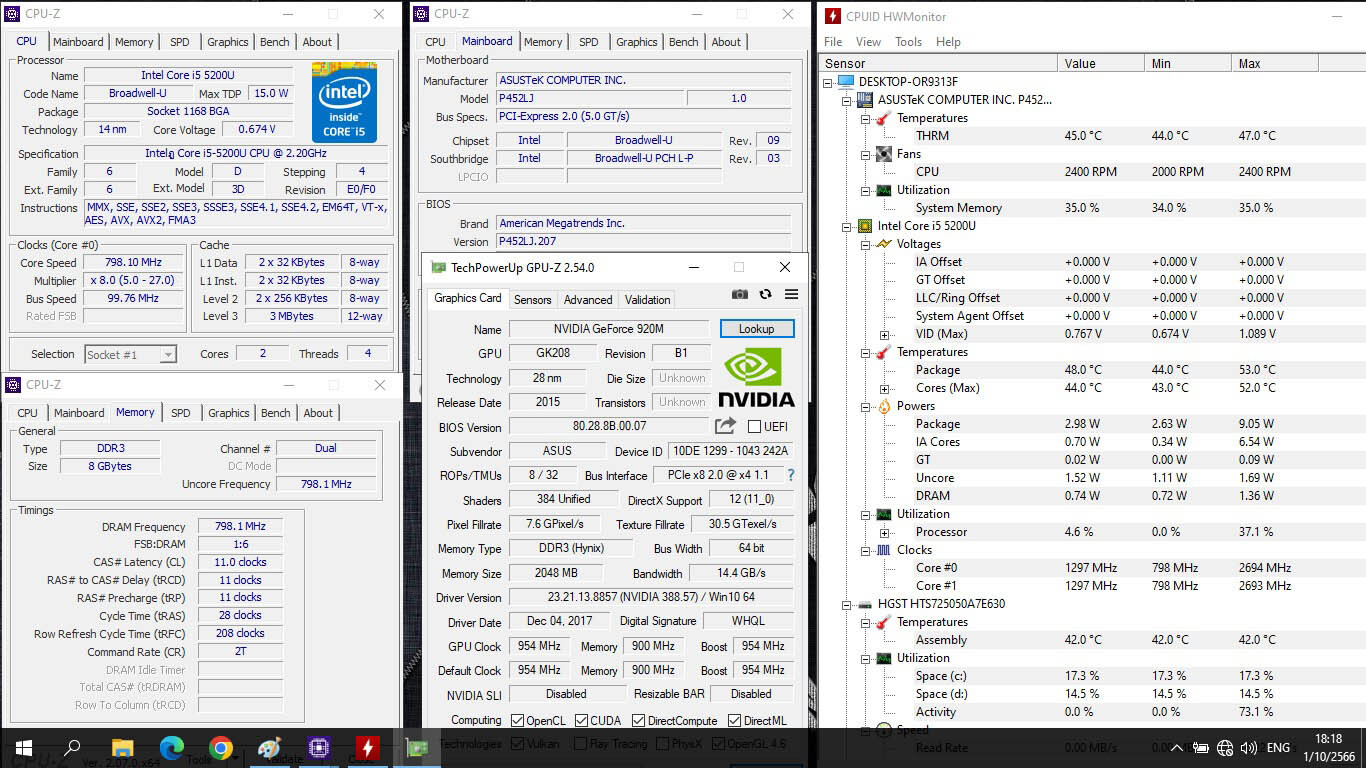Collapse the Voltages group in HWMonitor
Screen dimensions: 1366x768
[866, 244]
